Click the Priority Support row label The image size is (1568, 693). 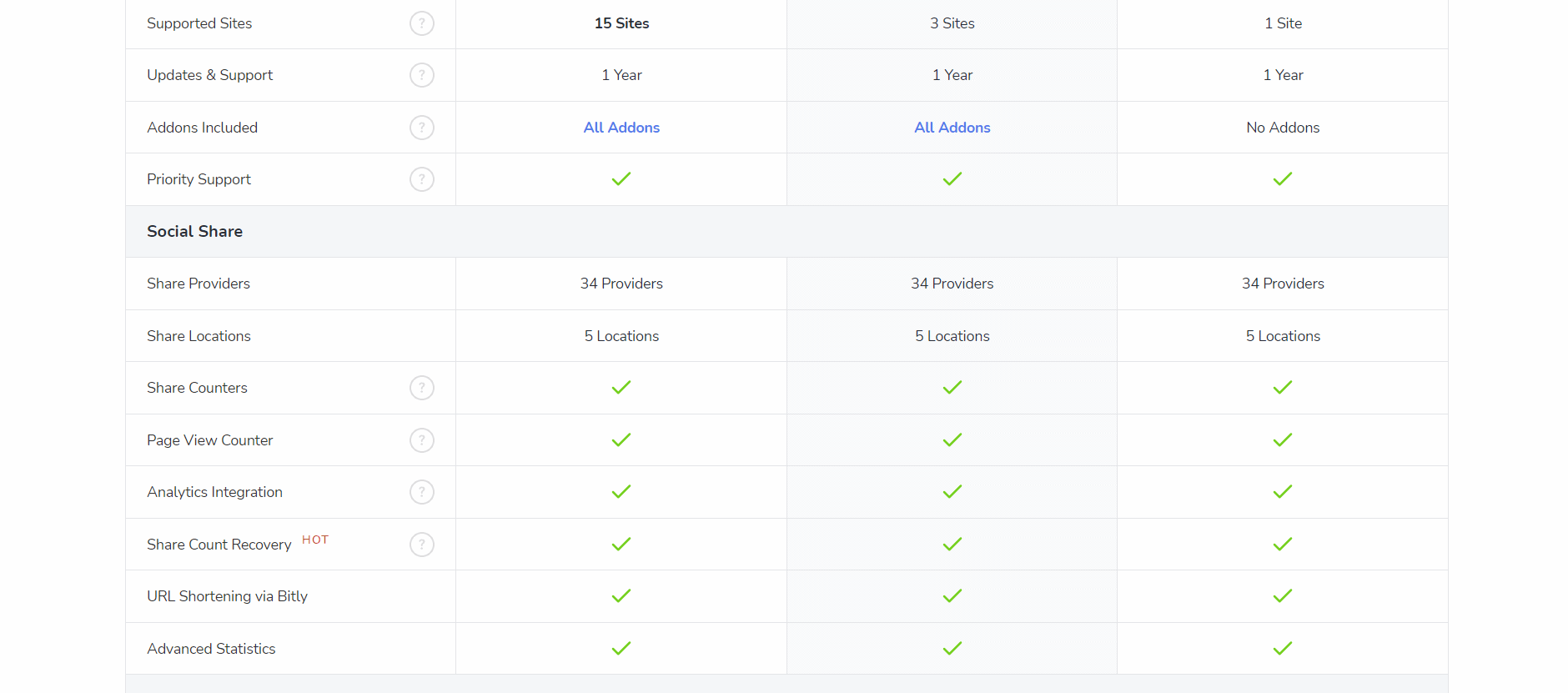click(x=199, y=179)
